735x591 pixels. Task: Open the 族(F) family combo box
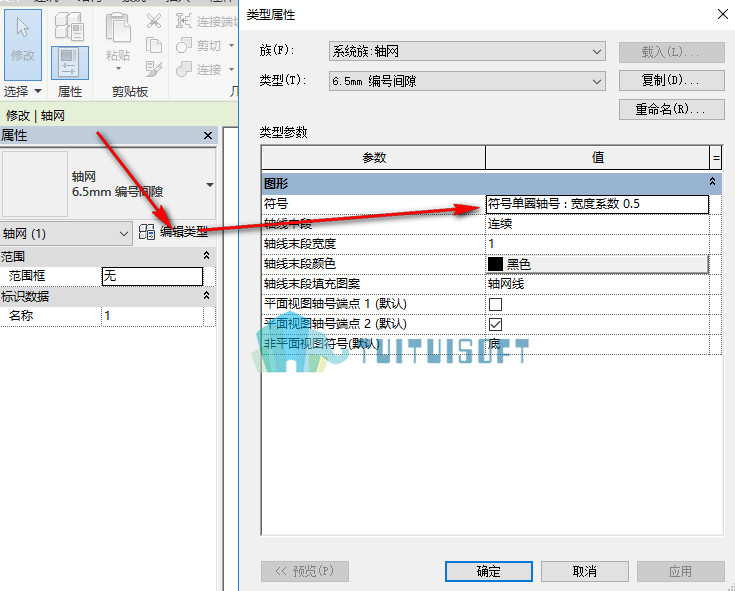point(467,51)
